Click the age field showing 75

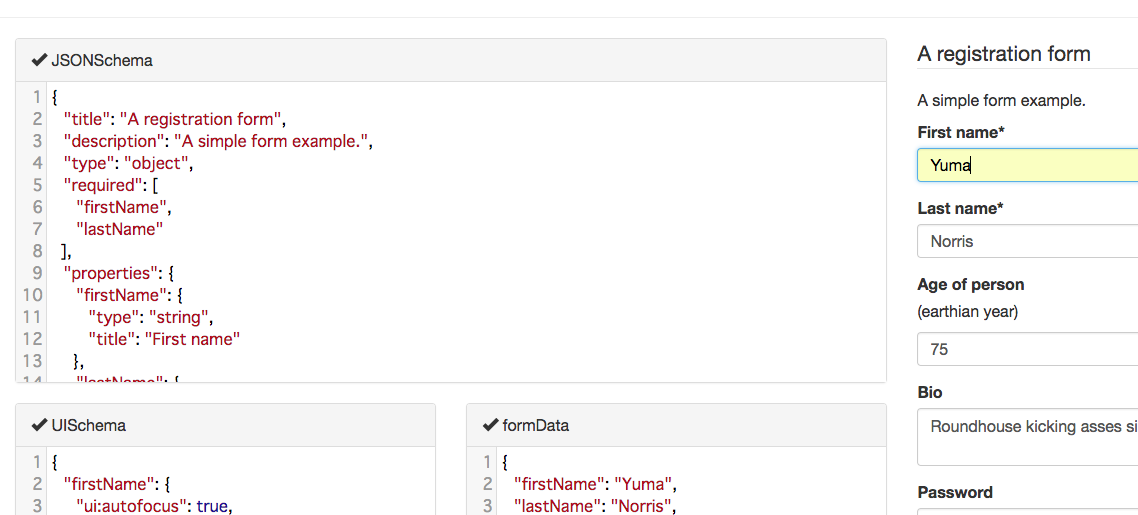pos(1028,349)
